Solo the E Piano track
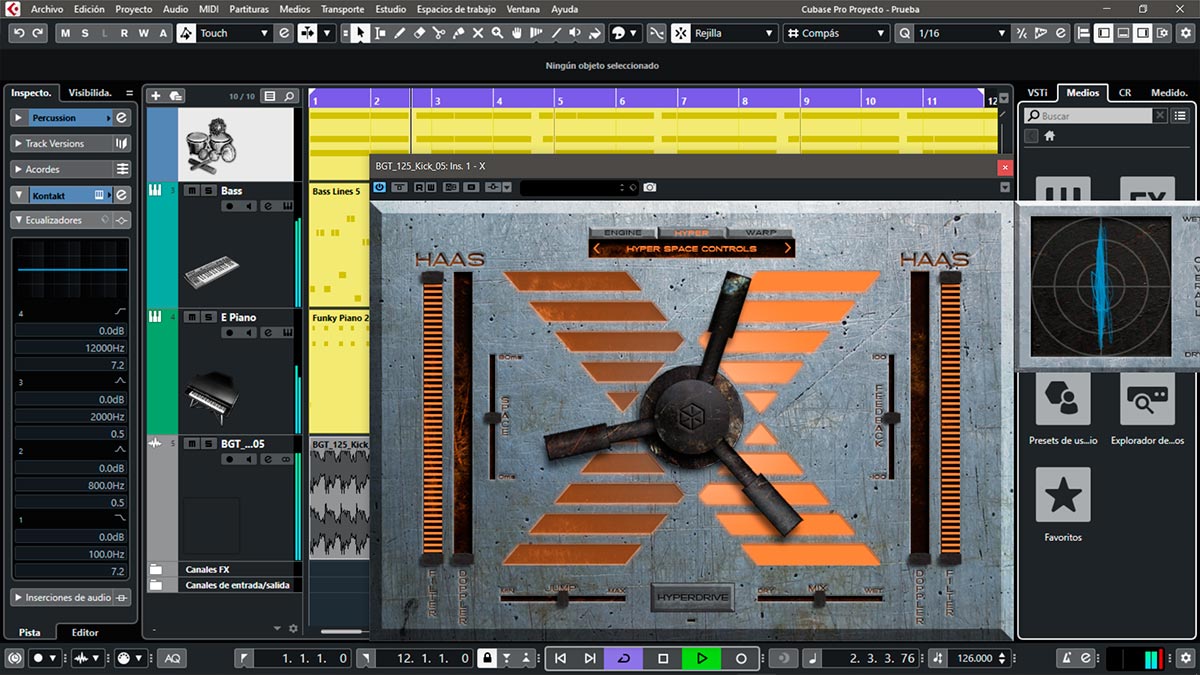 (207, 317)
